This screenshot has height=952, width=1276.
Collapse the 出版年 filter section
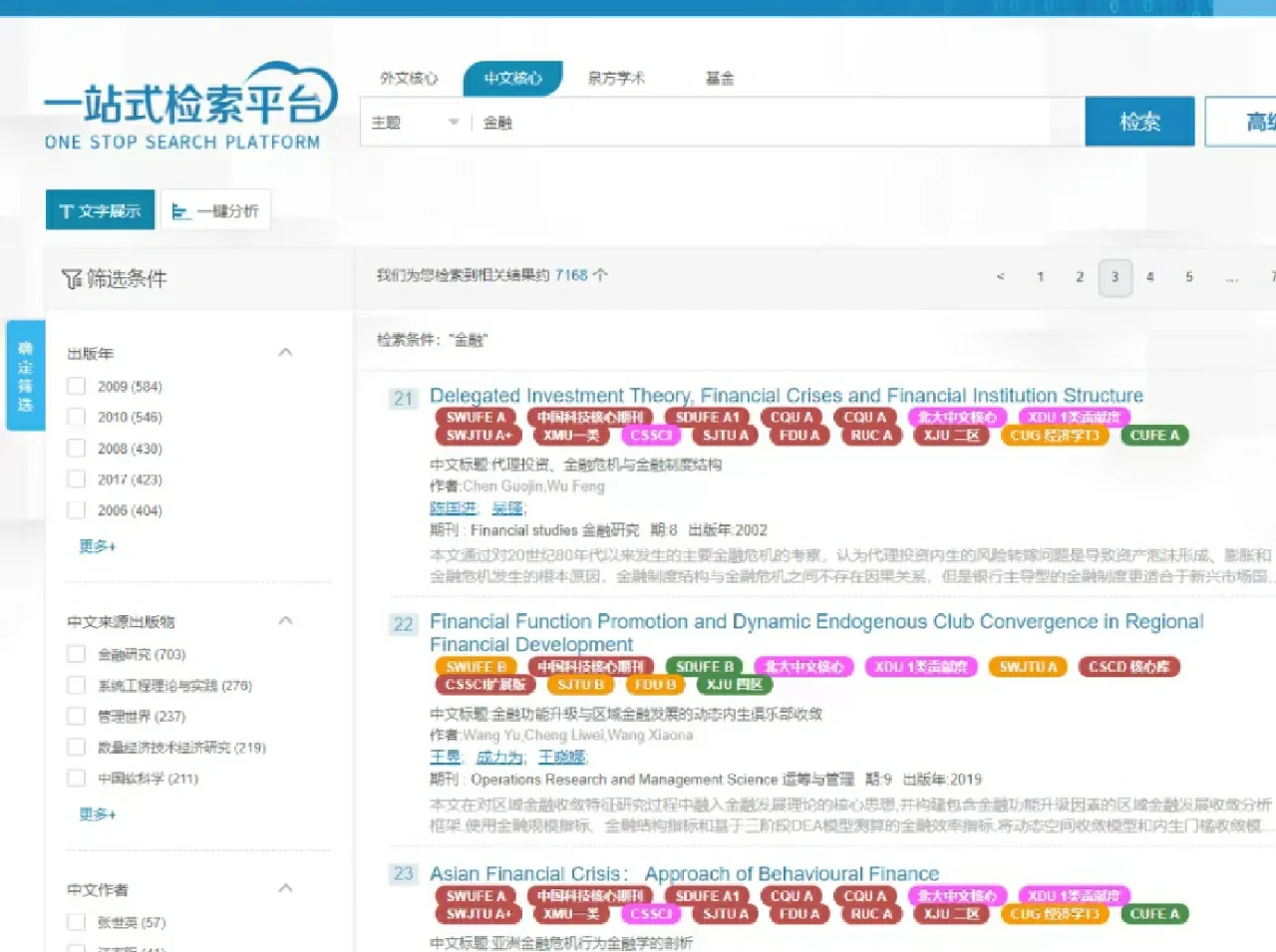click(285, 351)
